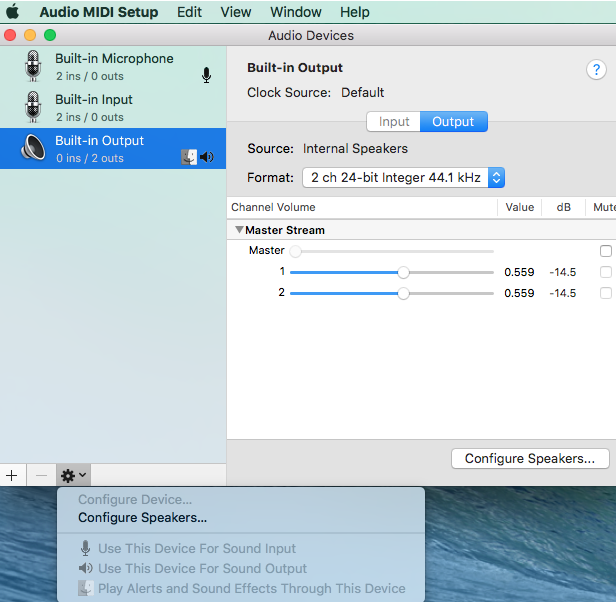The height and width of the screenshot is (603, 616).
Task: Open the Apple menu
Action: tap(12, 11)
